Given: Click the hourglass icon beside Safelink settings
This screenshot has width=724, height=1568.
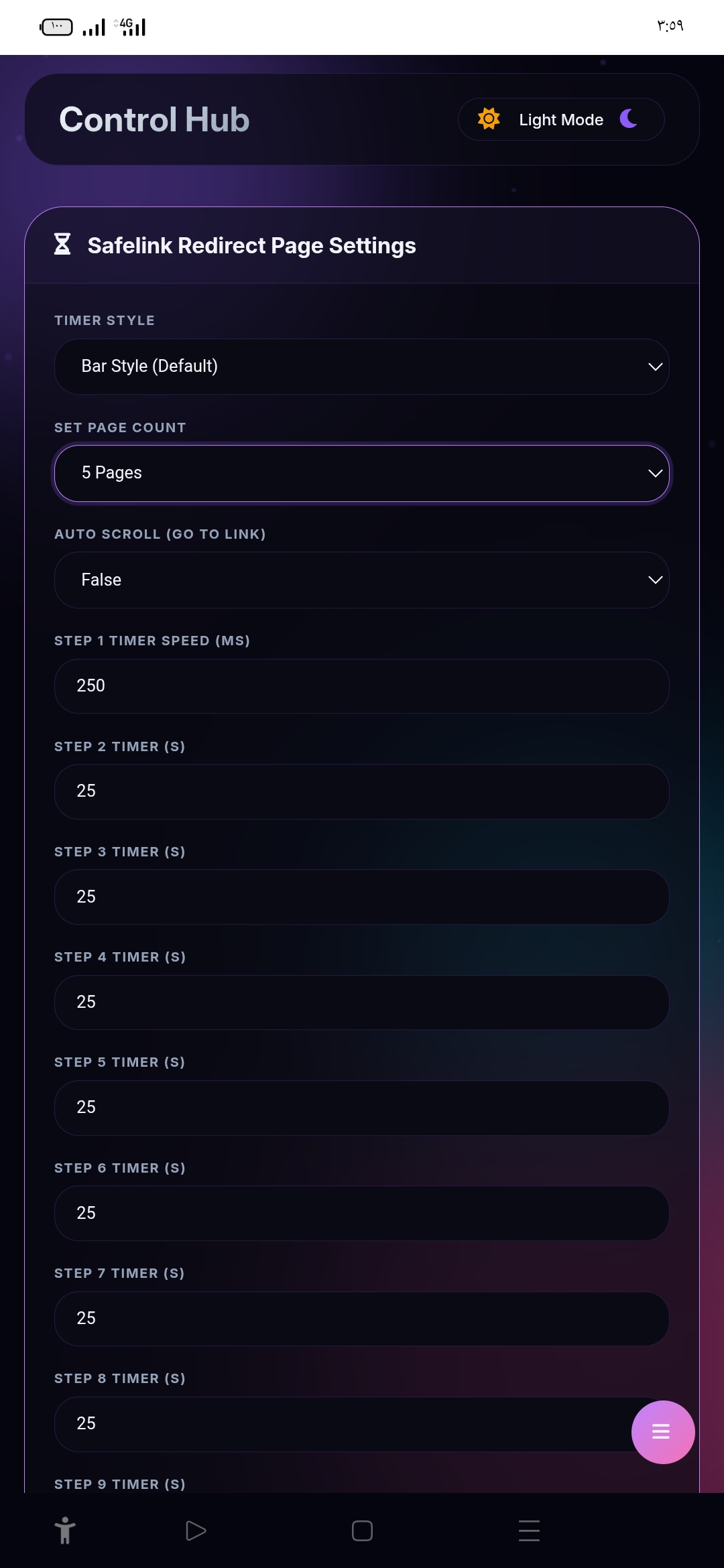Looking at the screenshot, I should pos(62,245).
